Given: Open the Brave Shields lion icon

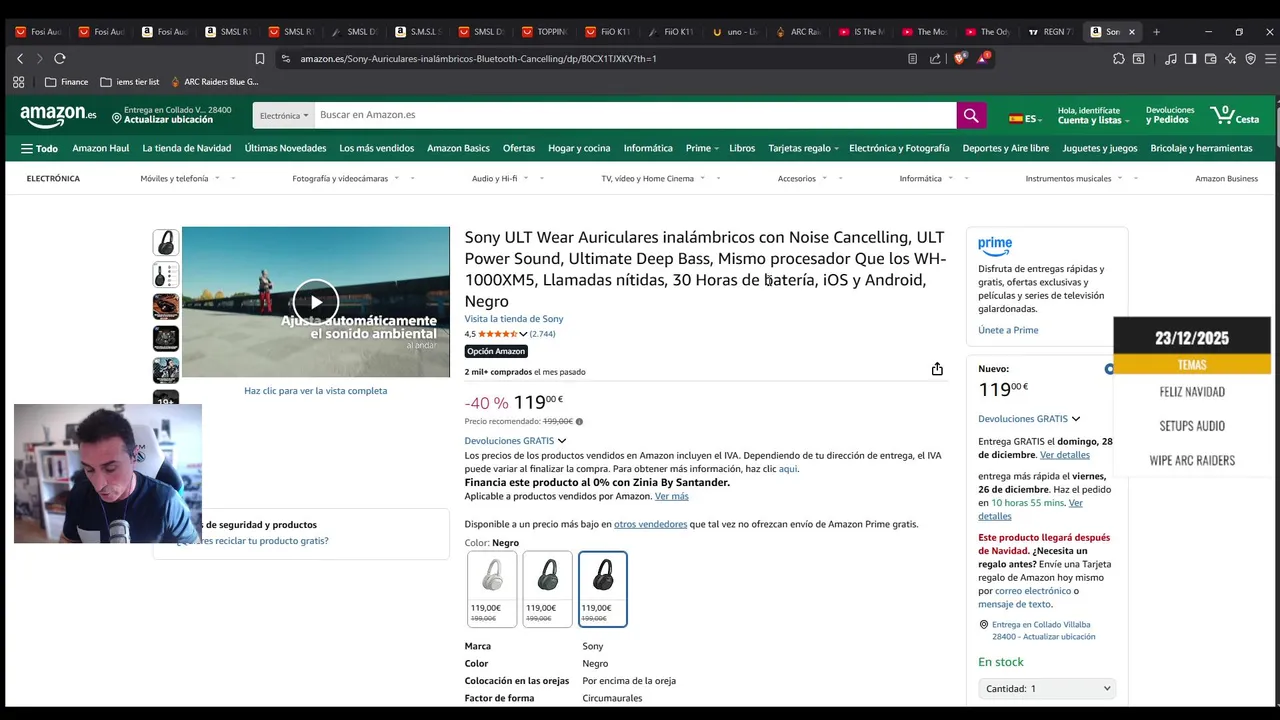Looking at the screenshot, I should click(961, 59).
